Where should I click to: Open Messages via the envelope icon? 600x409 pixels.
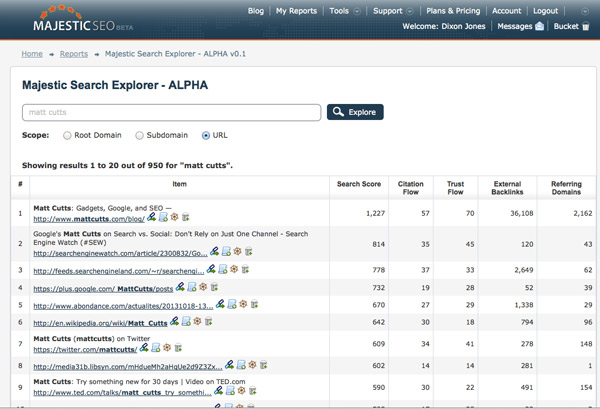point(540,26)
